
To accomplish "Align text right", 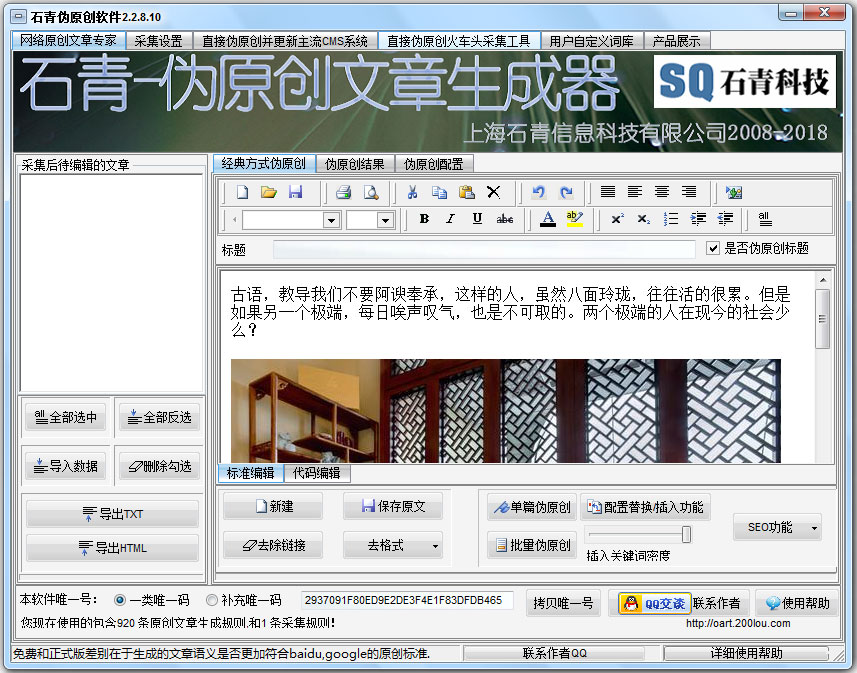I will point(689,191).
